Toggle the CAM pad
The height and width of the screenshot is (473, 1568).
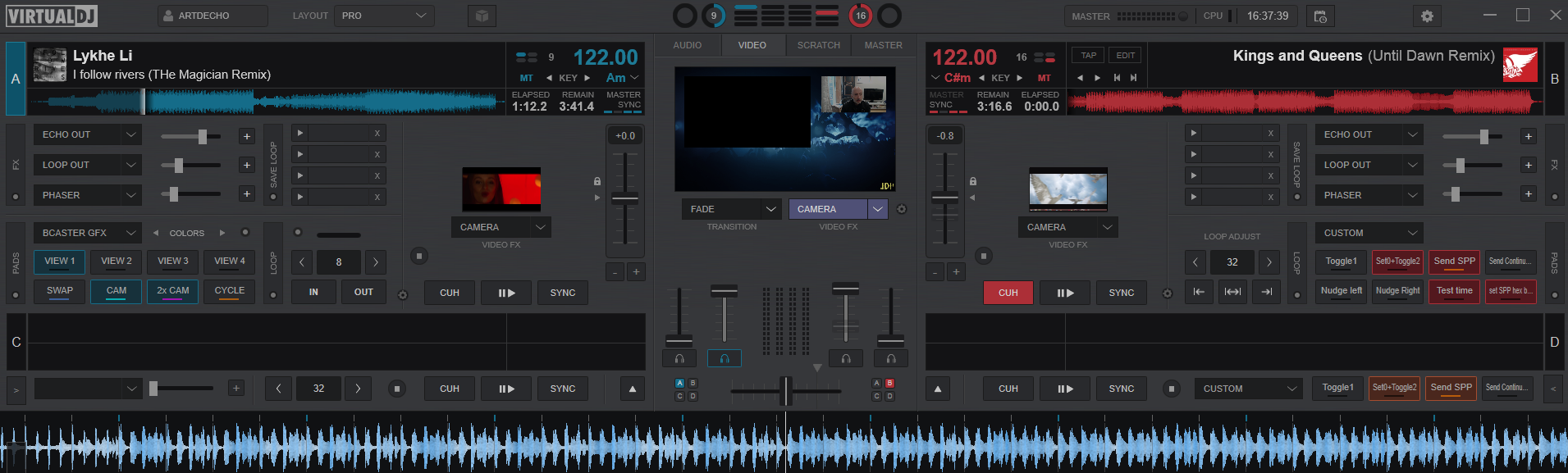[x=117, y=291]
